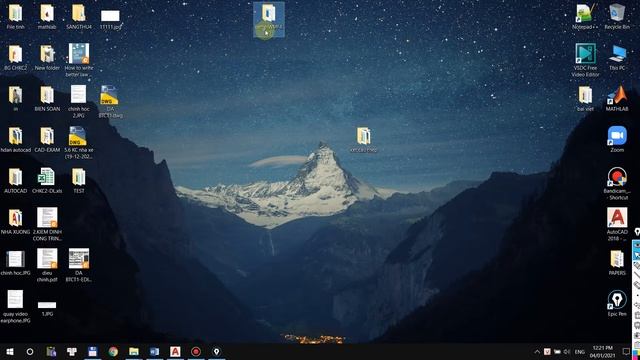Select the lone folder above the mountain peak
The height and width of the screenshot is (360, 640).
tap(364, 140)
